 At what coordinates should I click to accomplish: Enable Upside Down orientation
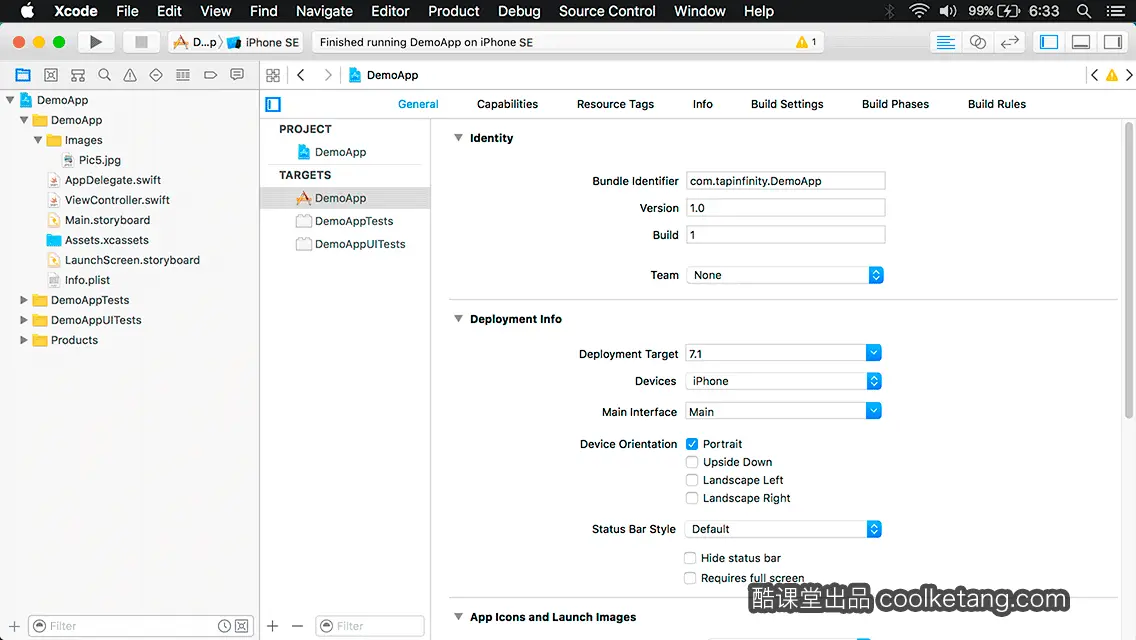click(x=692, y=462)
